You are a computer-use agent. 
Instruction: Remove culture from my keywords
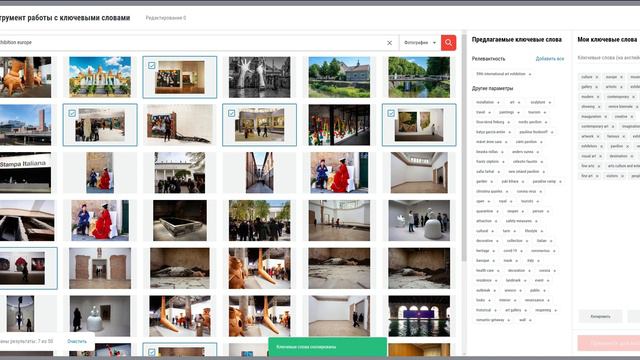point(597,77)
